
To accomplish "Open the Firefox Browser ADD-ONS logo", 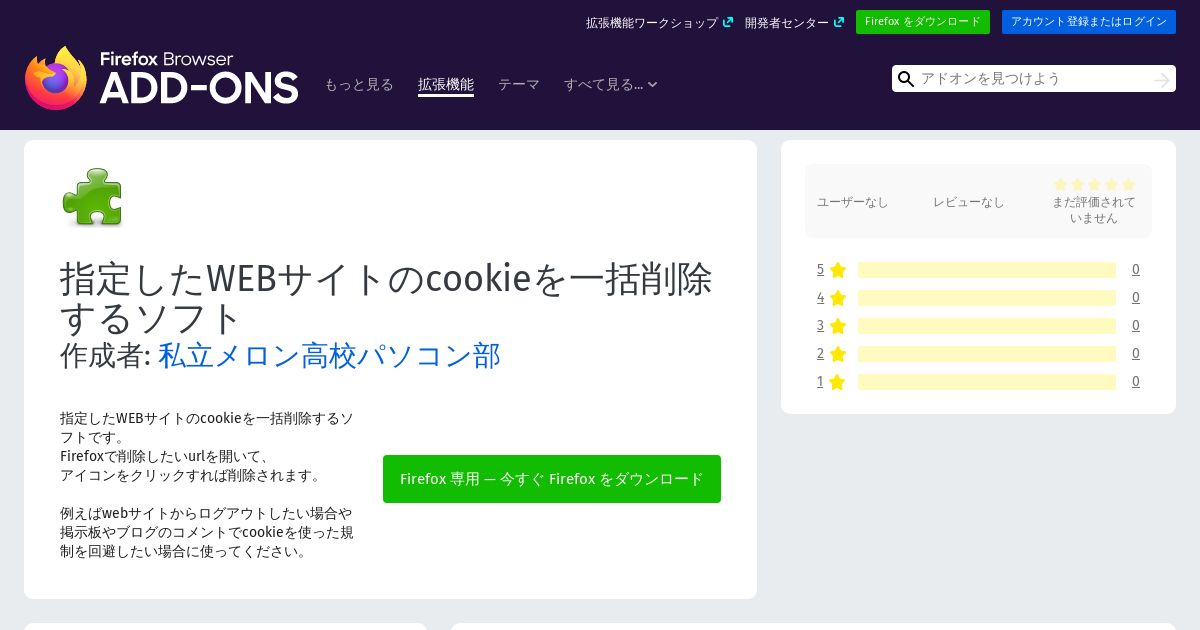I will point(162,78).
